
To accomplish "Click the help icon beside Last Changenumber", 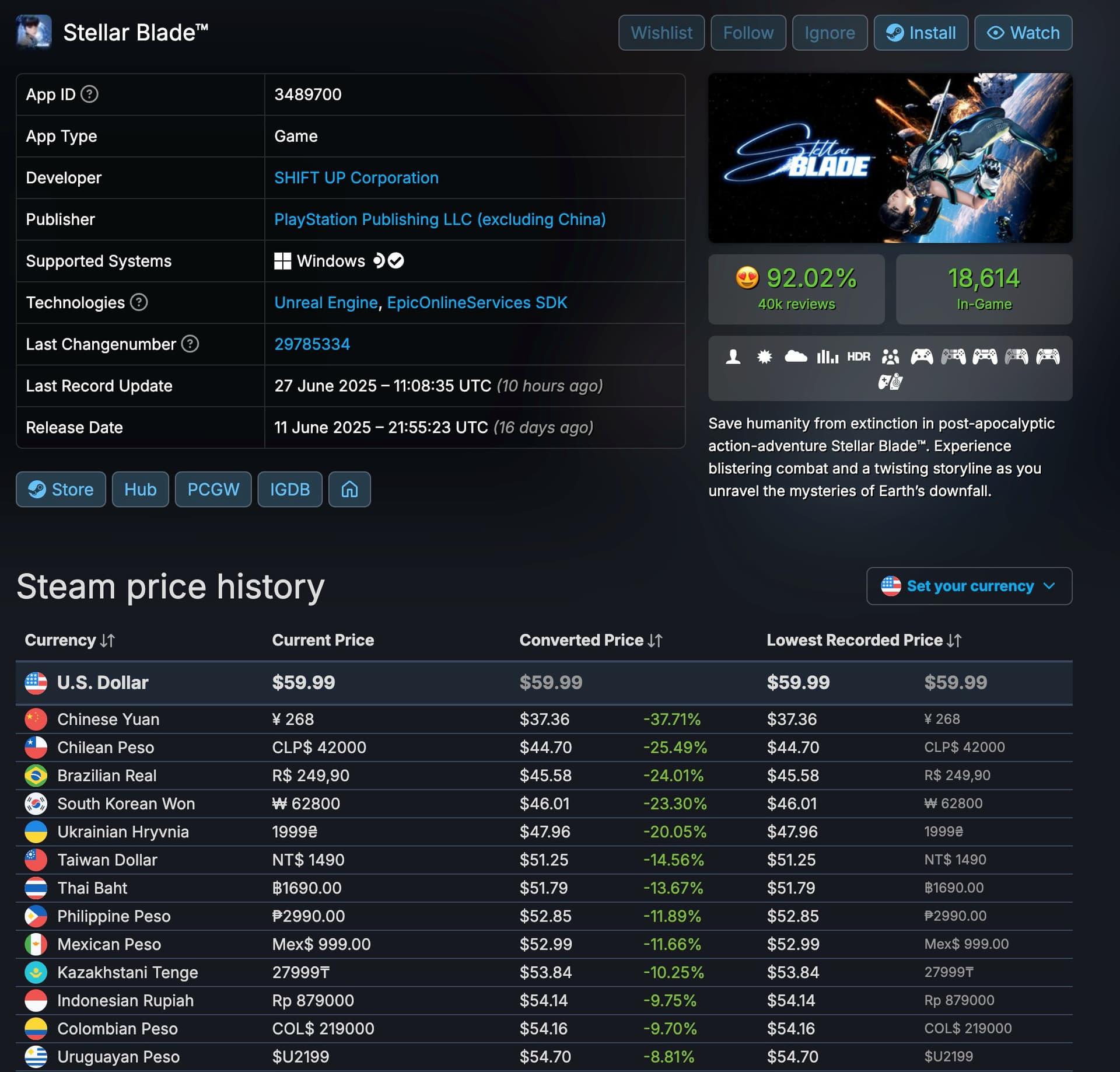I will (x=190, y=344).
